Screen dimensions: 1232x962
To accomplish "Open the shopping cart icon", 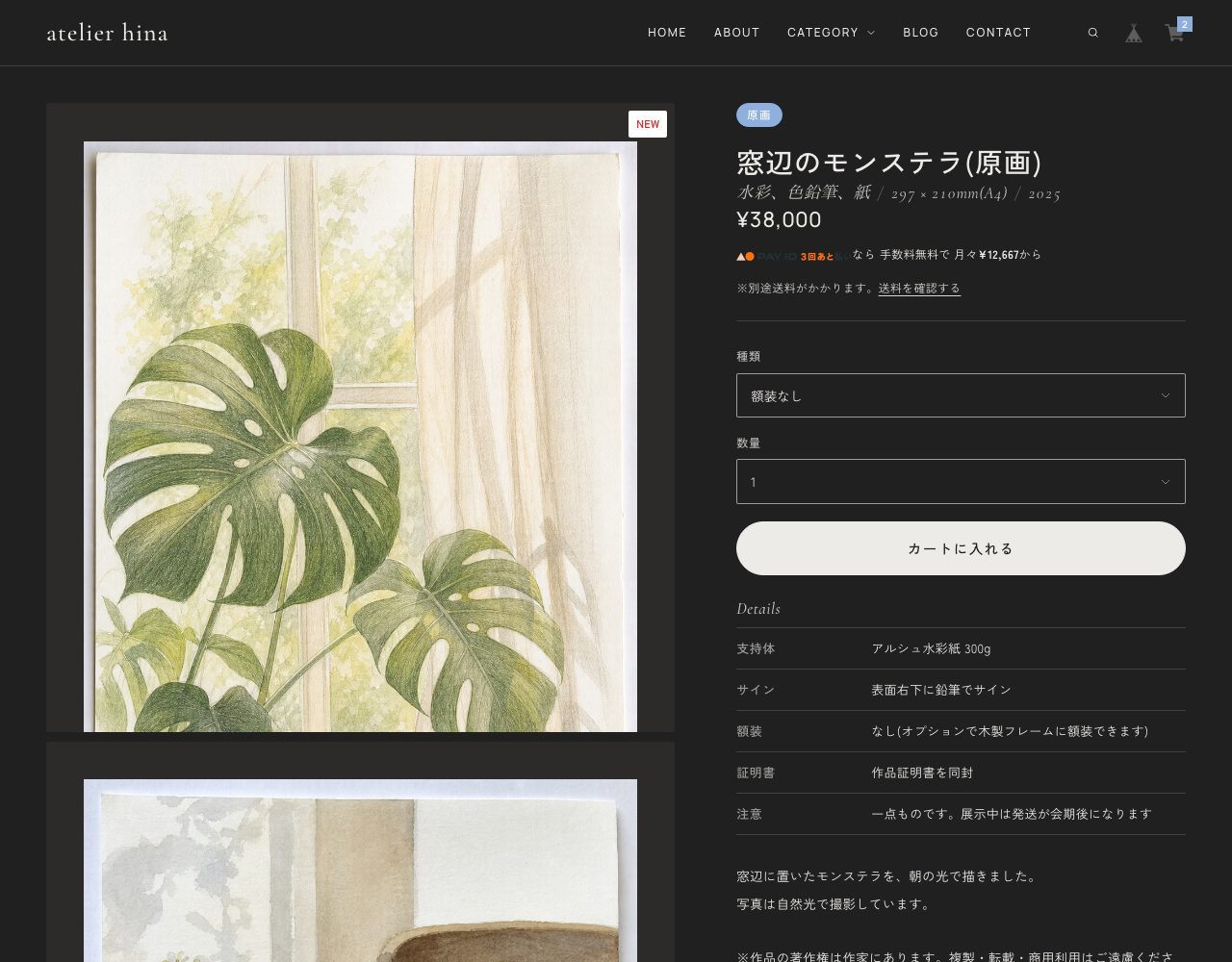I will 1174,34.
